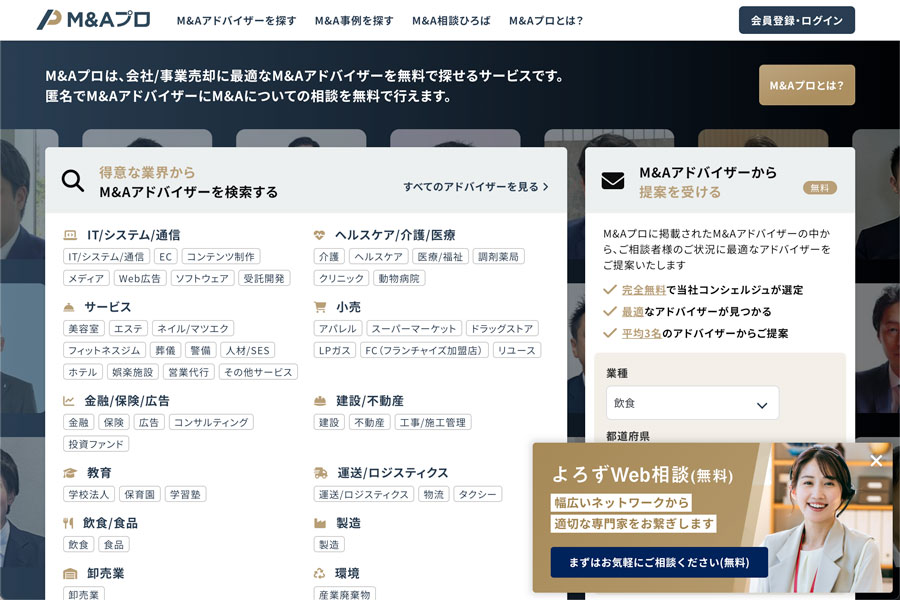900x600 pixels.
Task: Select the ソフトウェア tag
Action: tap(202, 278)
